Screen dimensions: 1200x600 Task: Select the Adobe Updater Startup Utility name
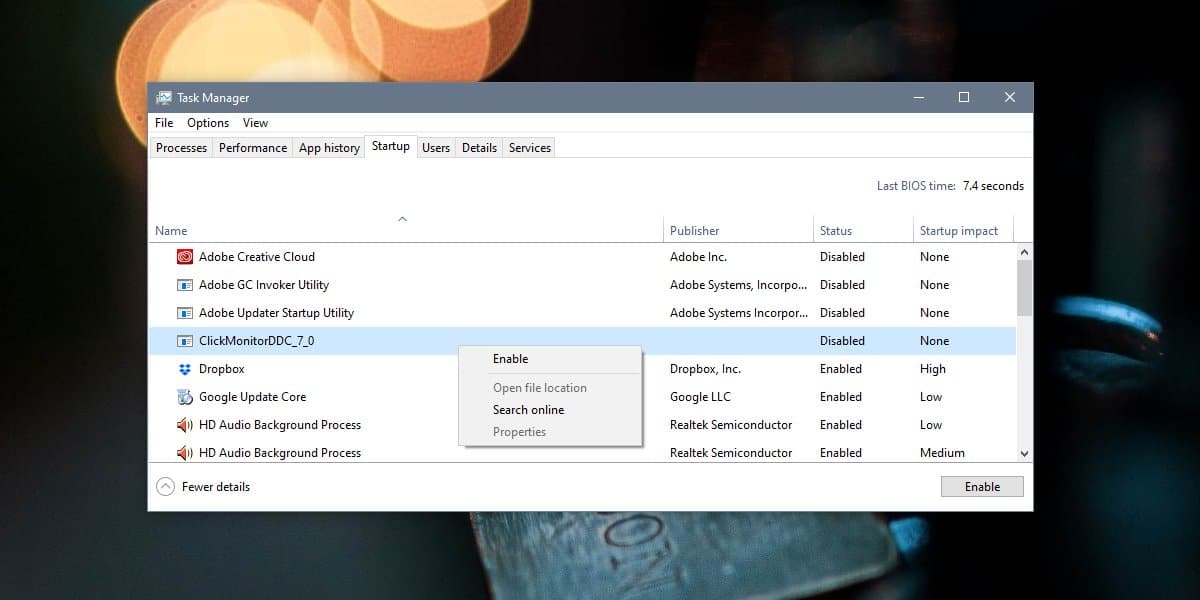point(276,313)
